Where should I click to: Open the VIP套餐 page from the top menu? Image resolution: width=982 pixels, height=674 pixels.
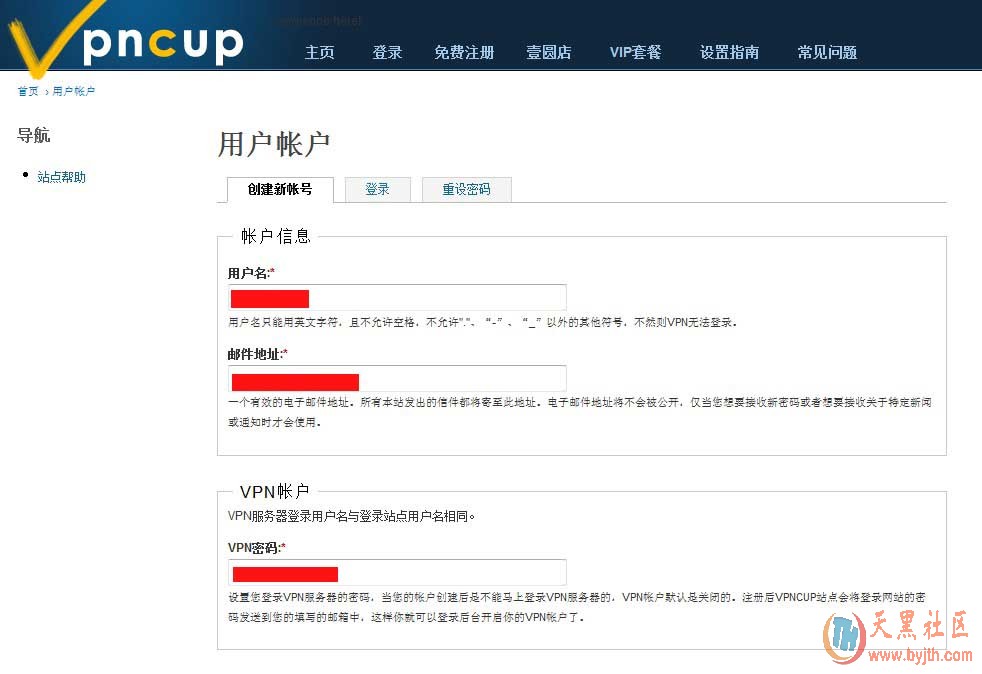635,52
